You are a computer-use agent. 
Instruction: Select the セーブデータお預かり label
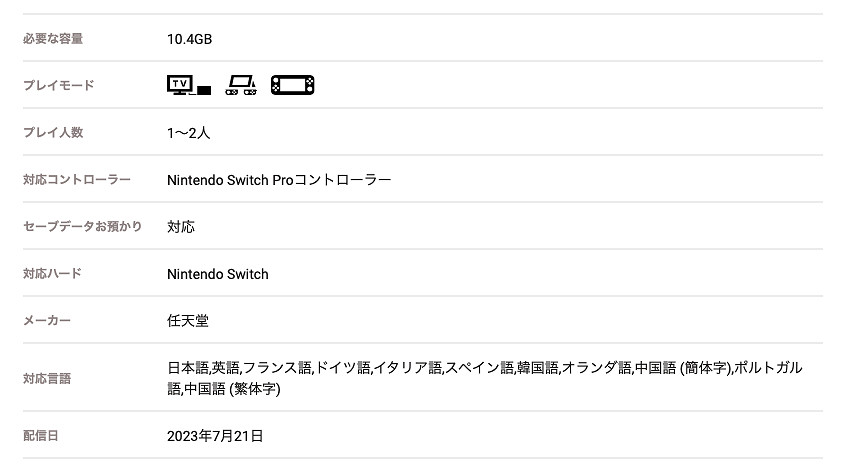(x=82, y=227)
